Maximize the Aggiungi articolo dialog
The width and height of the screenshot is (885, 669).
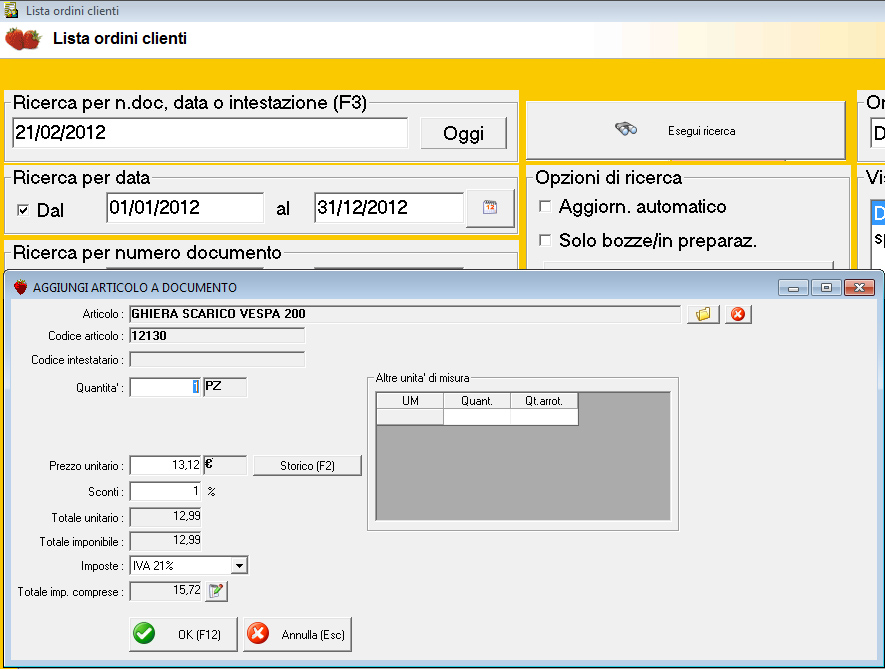[x=826, y=288]
